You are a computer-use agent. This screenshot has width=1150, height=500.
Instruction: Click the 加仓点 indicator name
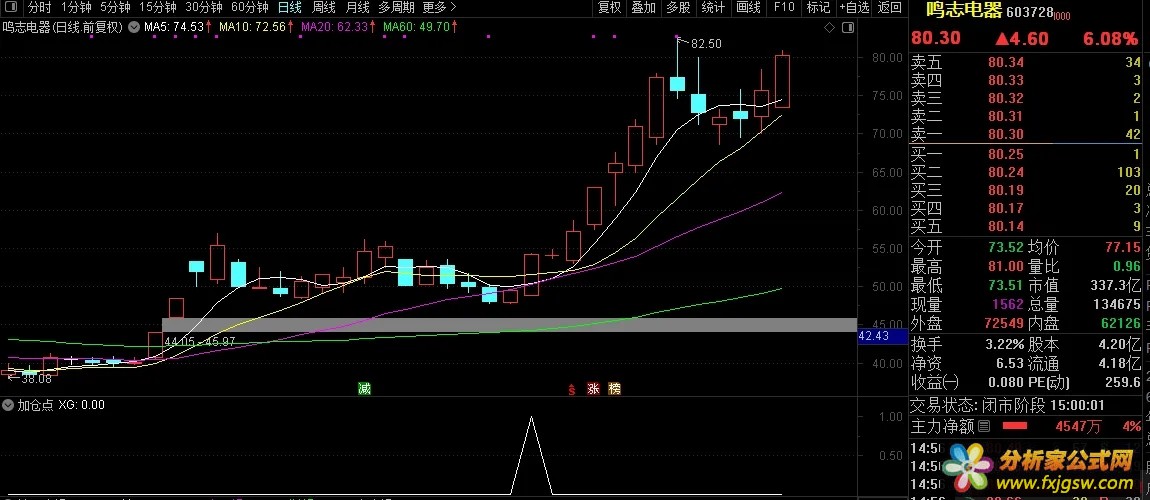35,405
